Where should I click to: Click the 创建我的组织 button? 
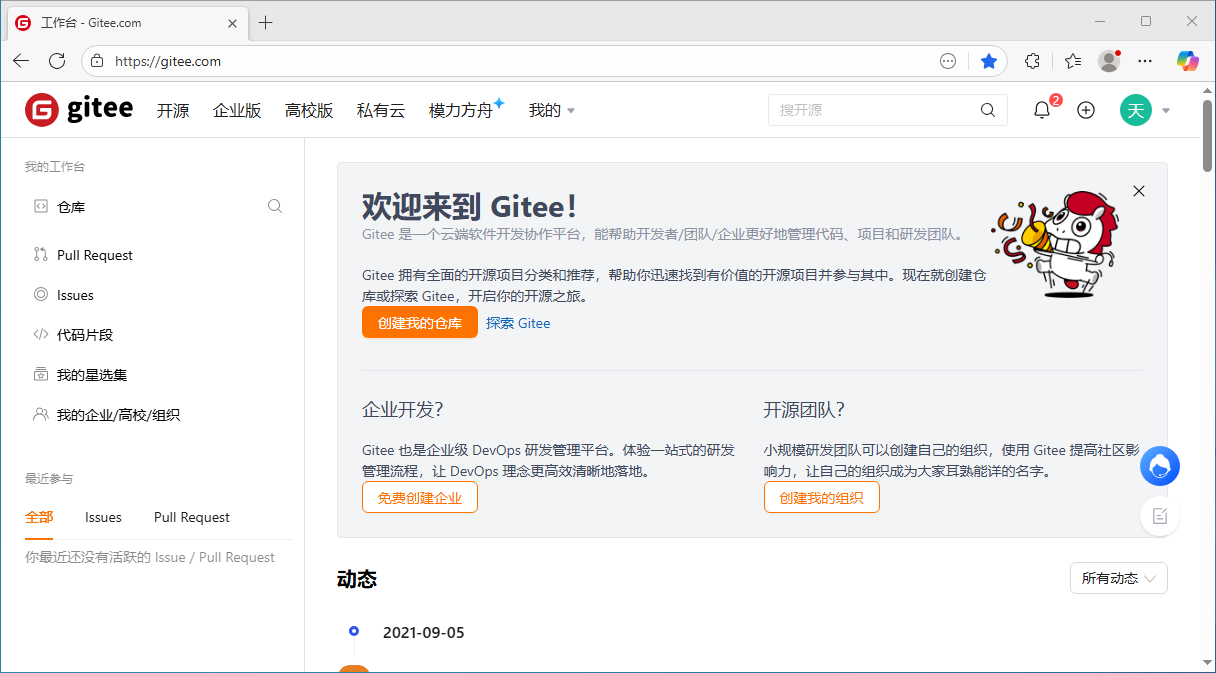[822, 497]
